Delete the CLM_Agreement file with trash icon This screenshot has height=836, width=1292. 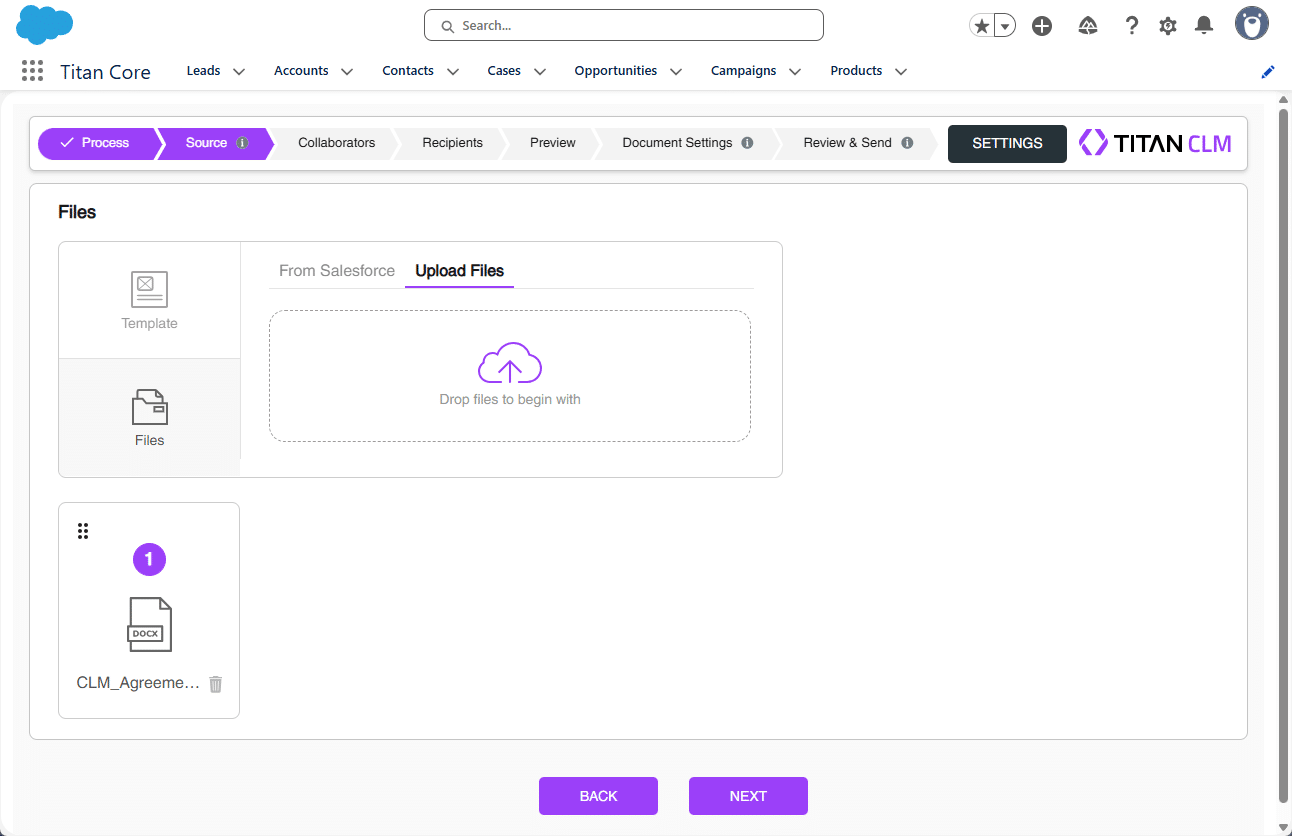pos(215,683)
